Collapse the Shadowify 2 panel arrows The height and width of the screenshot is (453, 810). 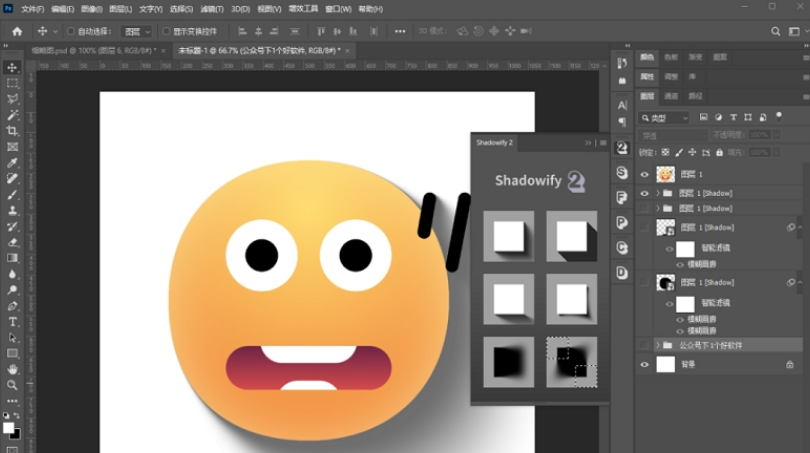point(587,143)
